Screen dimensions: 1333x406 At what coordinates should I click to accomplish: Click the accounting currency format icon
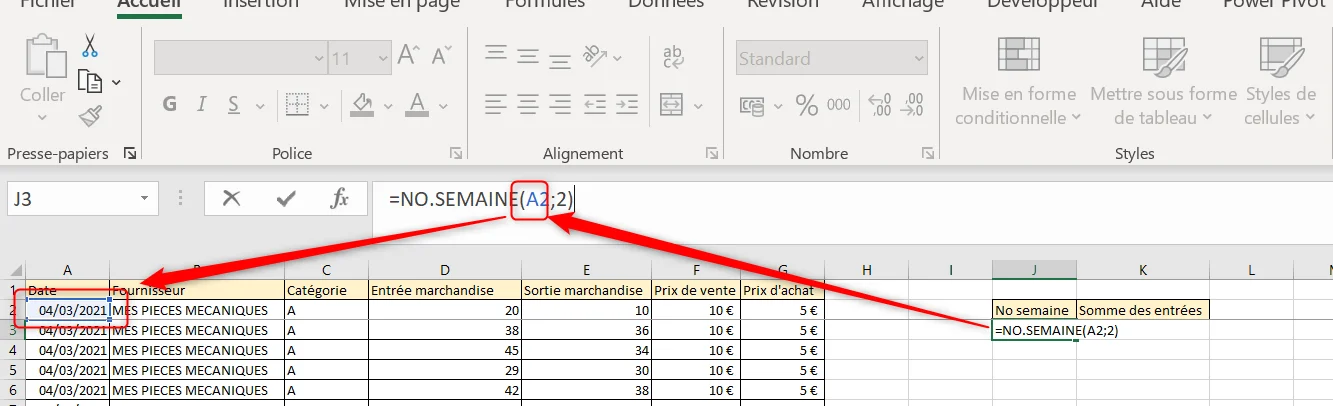(752, 104)
